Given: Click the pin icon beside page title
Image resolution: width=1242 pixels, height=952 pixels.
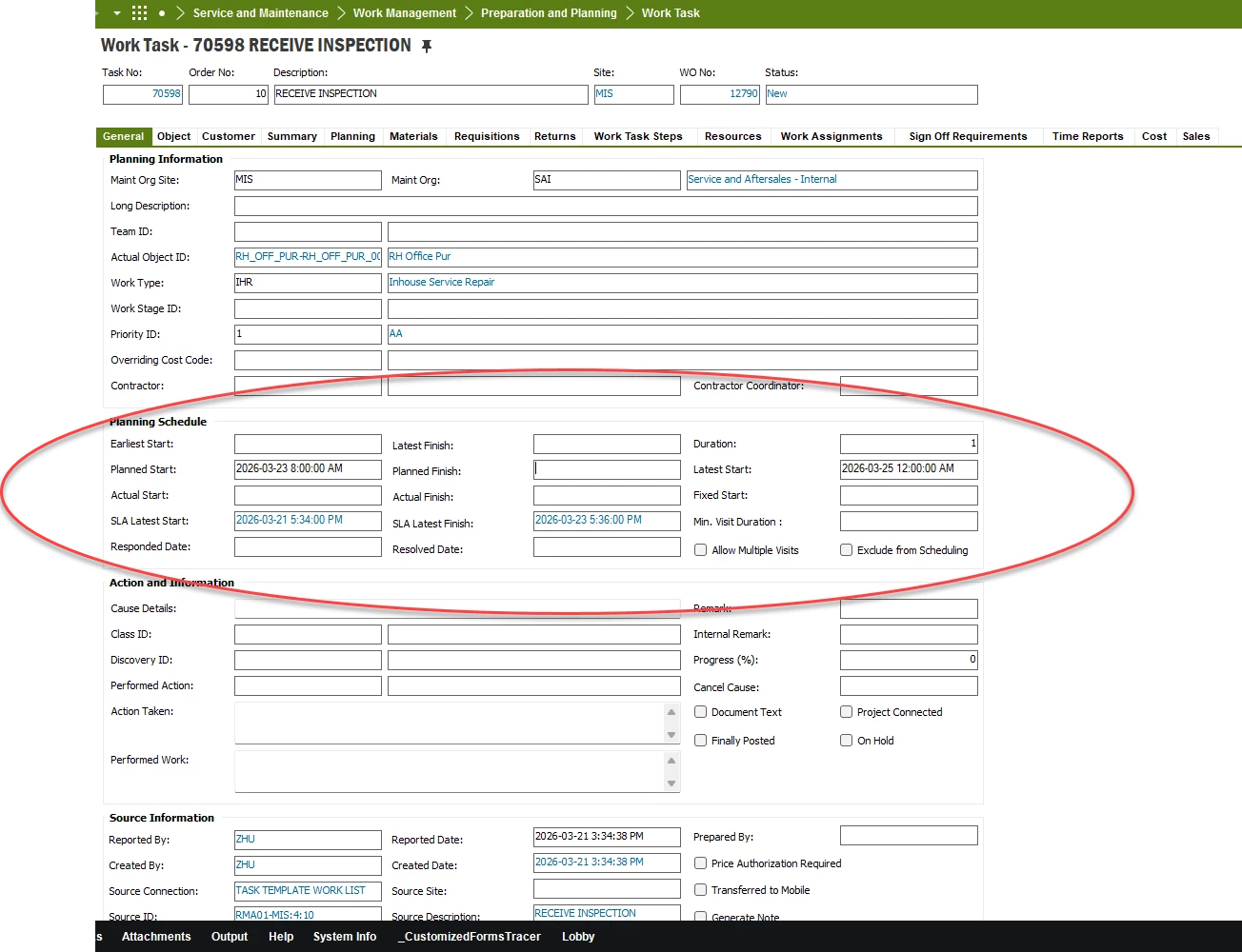Looking at the screenshot, I should (427, 46).
